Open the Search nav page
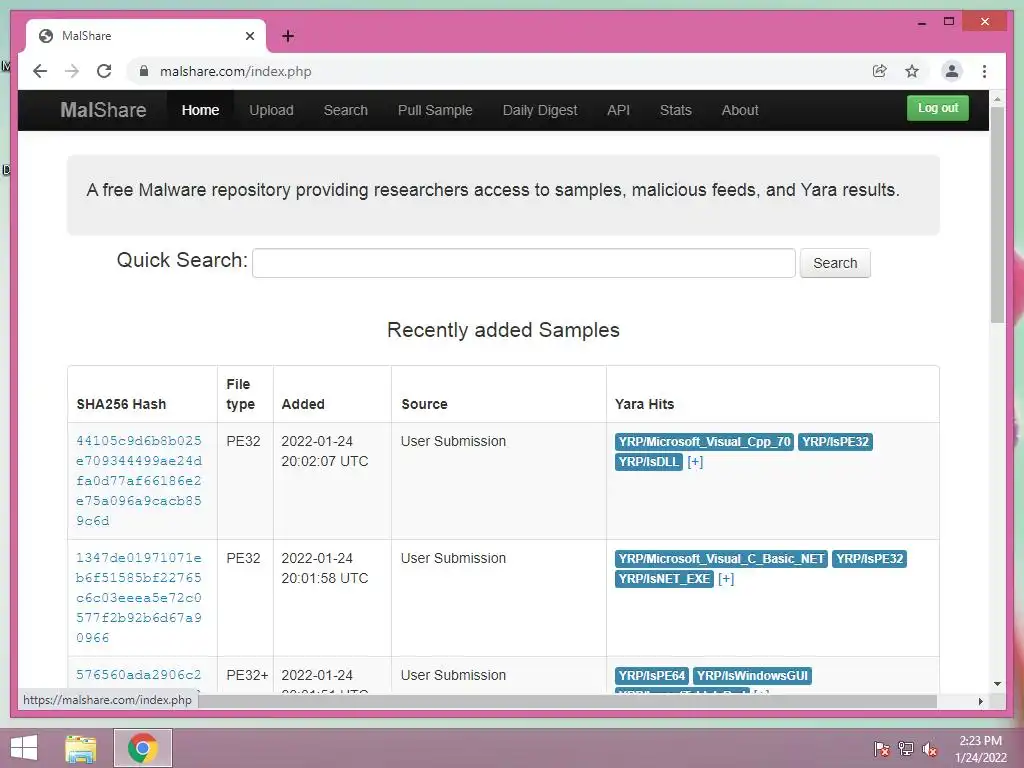This screenshot has width=1024, height=768. tap(345, 110)
